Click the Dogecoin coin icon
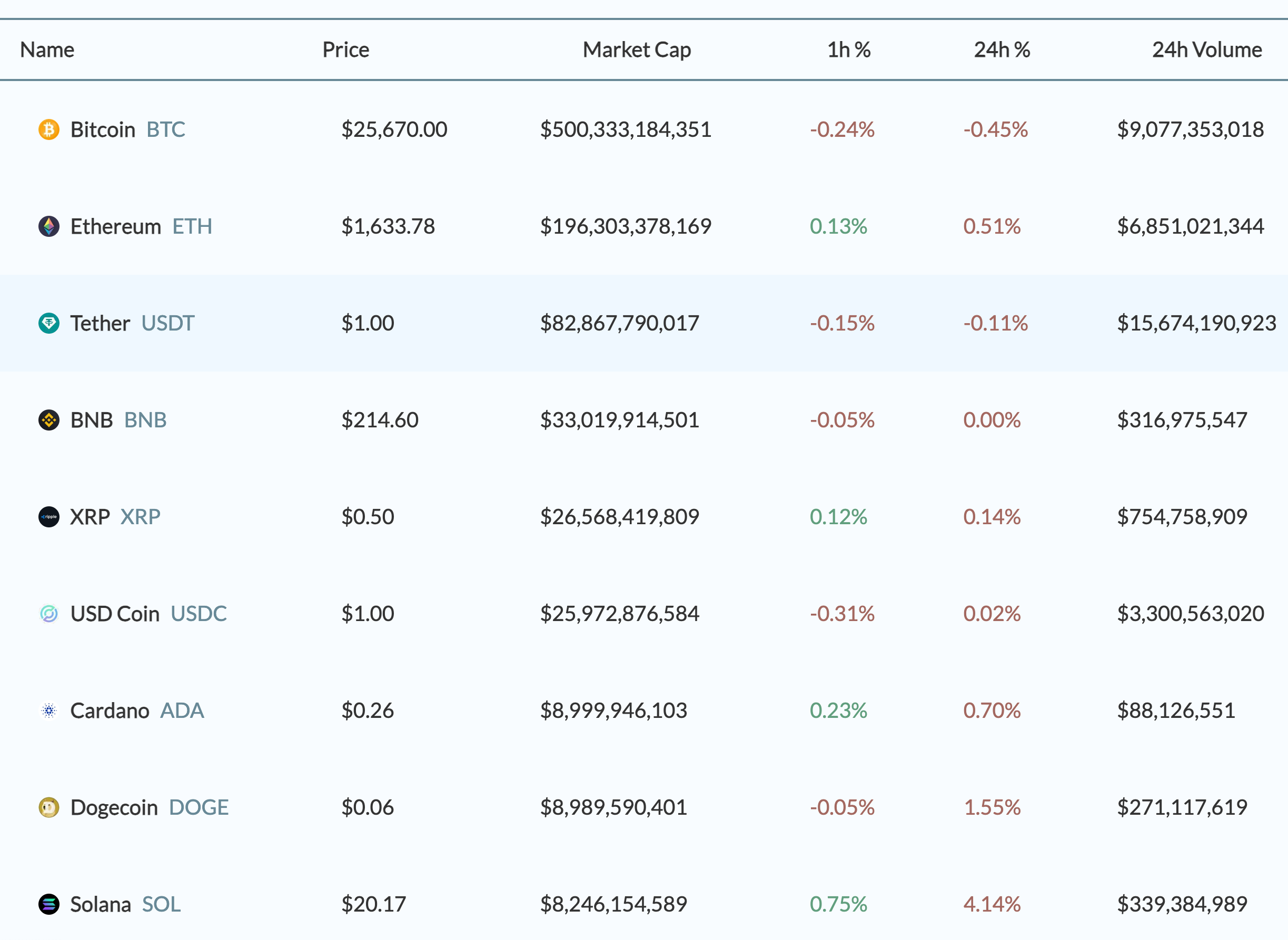The height and width of the screenshot is (940, 1288). click(49, 807)
